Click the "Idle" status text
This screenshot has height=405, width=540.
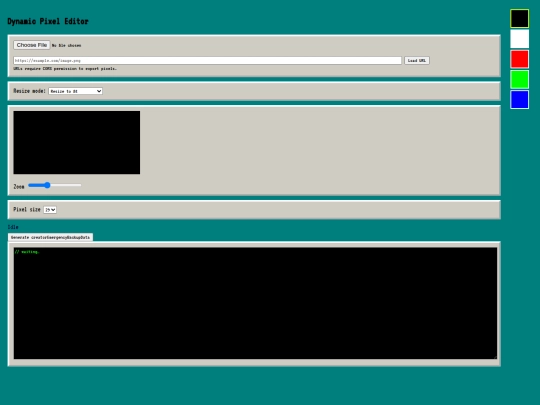(13, 227)
